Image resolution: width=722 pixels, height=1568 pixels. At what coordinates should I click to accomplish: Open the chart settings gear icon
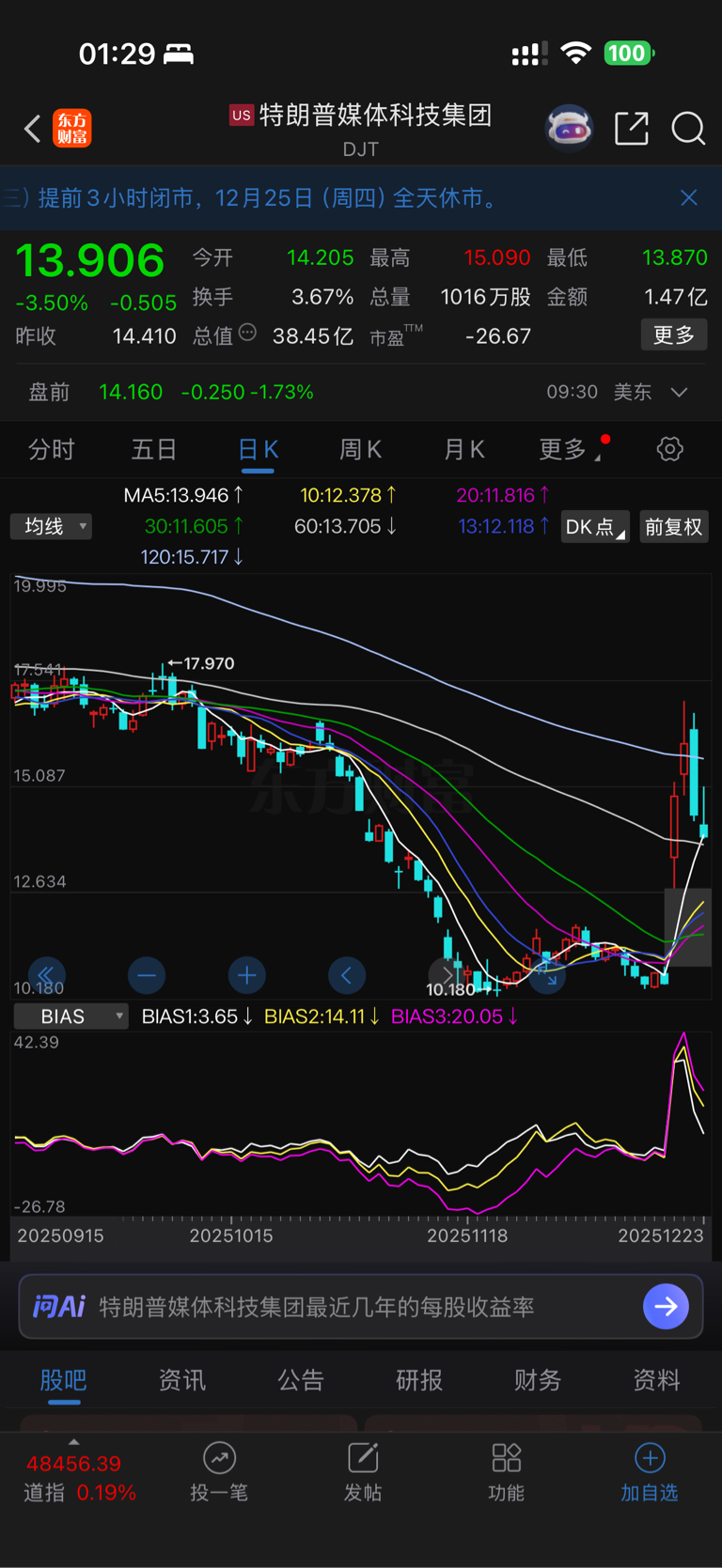click(x=669, y=449)
